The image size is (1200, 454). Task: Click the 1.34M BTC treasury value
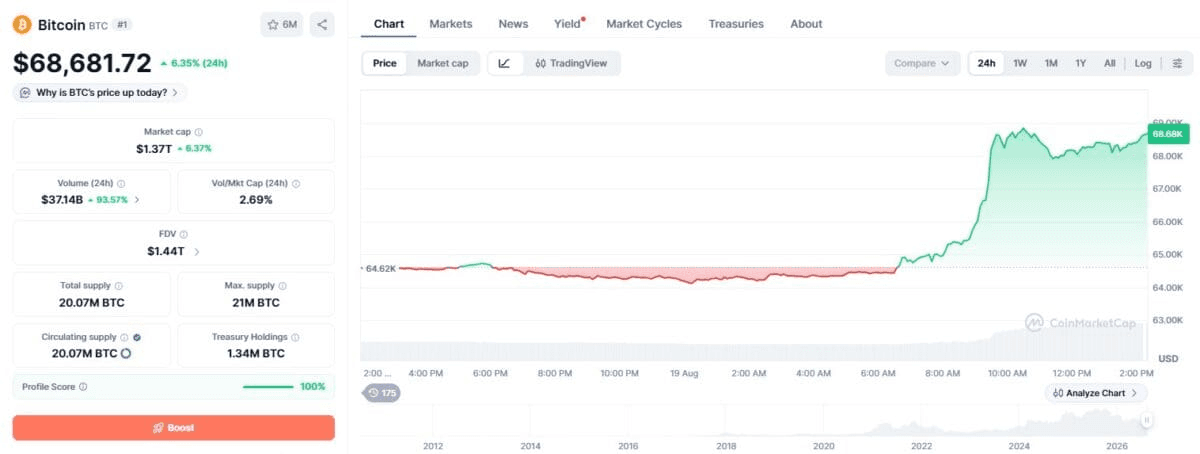point(256,354)
